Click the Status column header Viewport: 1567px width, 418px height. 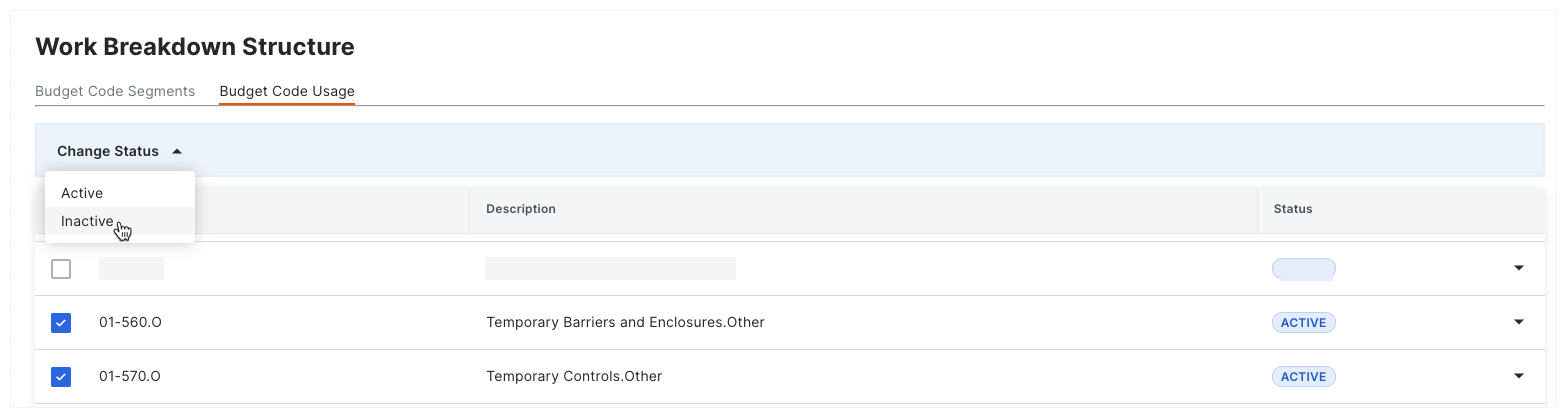coord(1293,209)
